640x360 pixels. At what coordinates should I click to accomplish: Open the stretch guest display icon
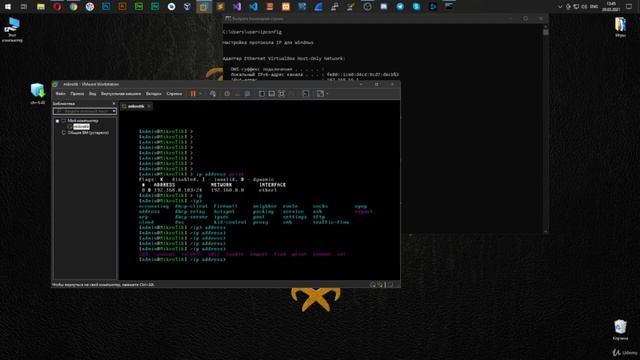(x=320, y=93)
